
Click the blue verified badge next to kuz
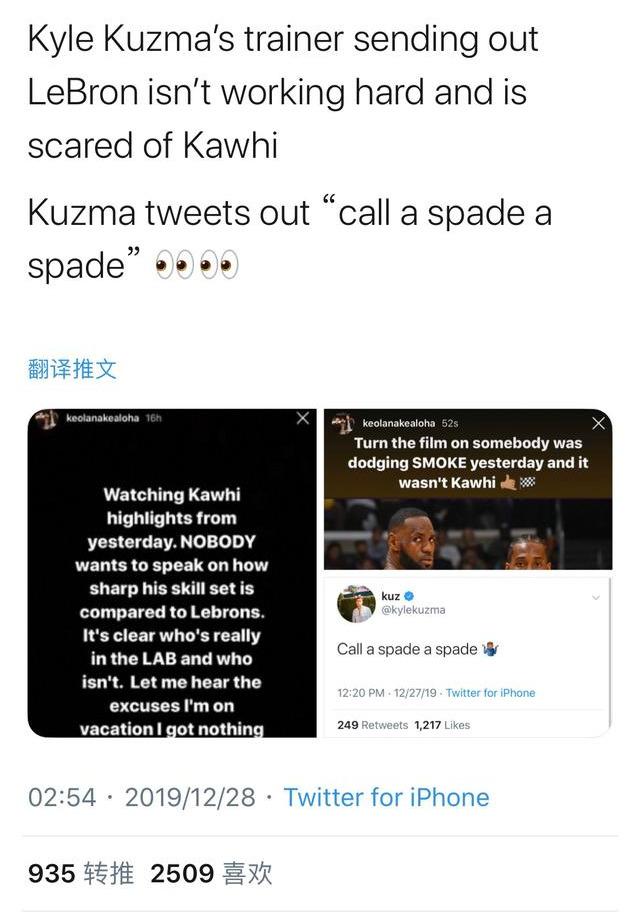point(409,596)
